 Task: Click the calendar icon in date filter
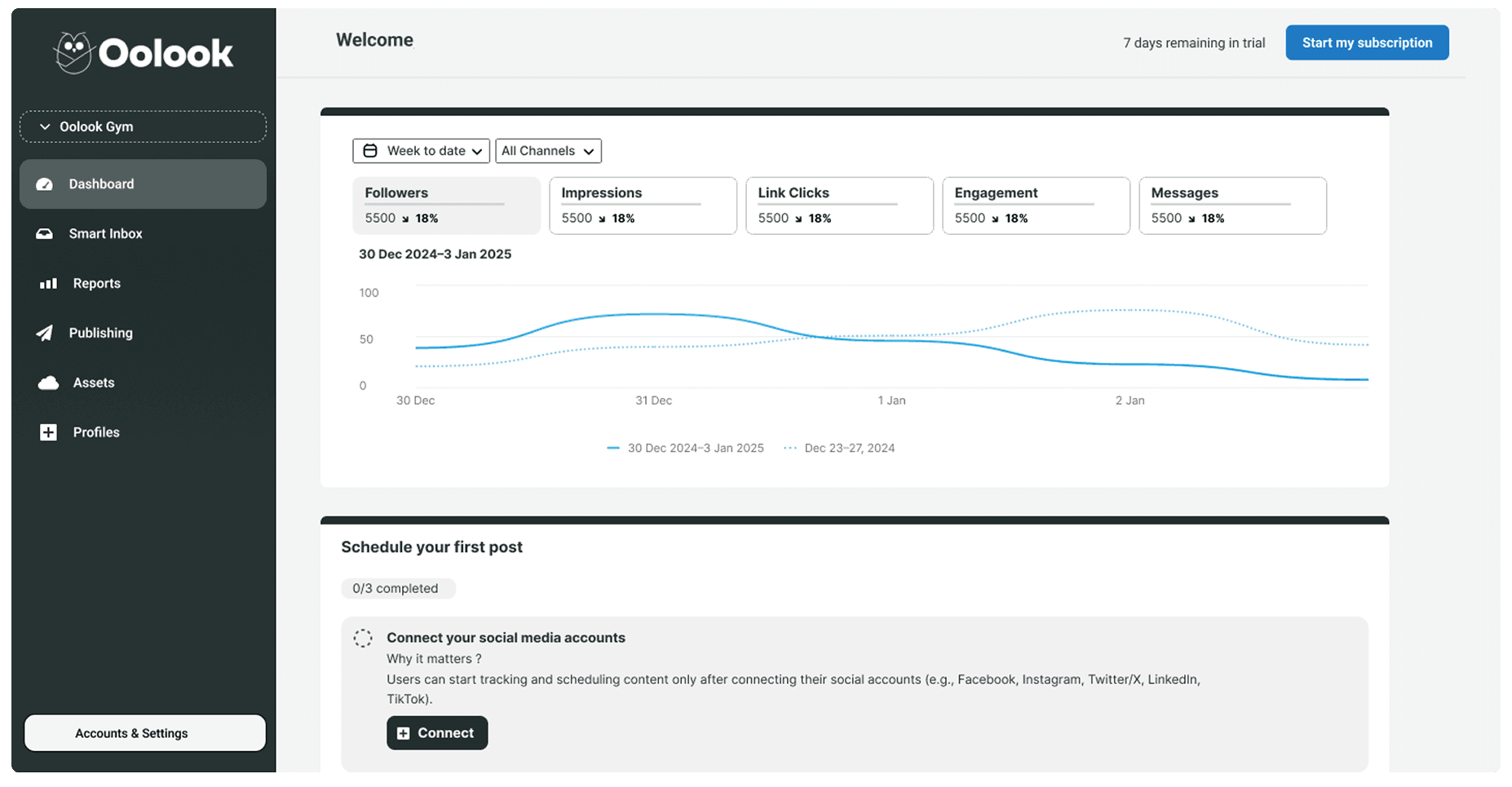click(370, 151)
